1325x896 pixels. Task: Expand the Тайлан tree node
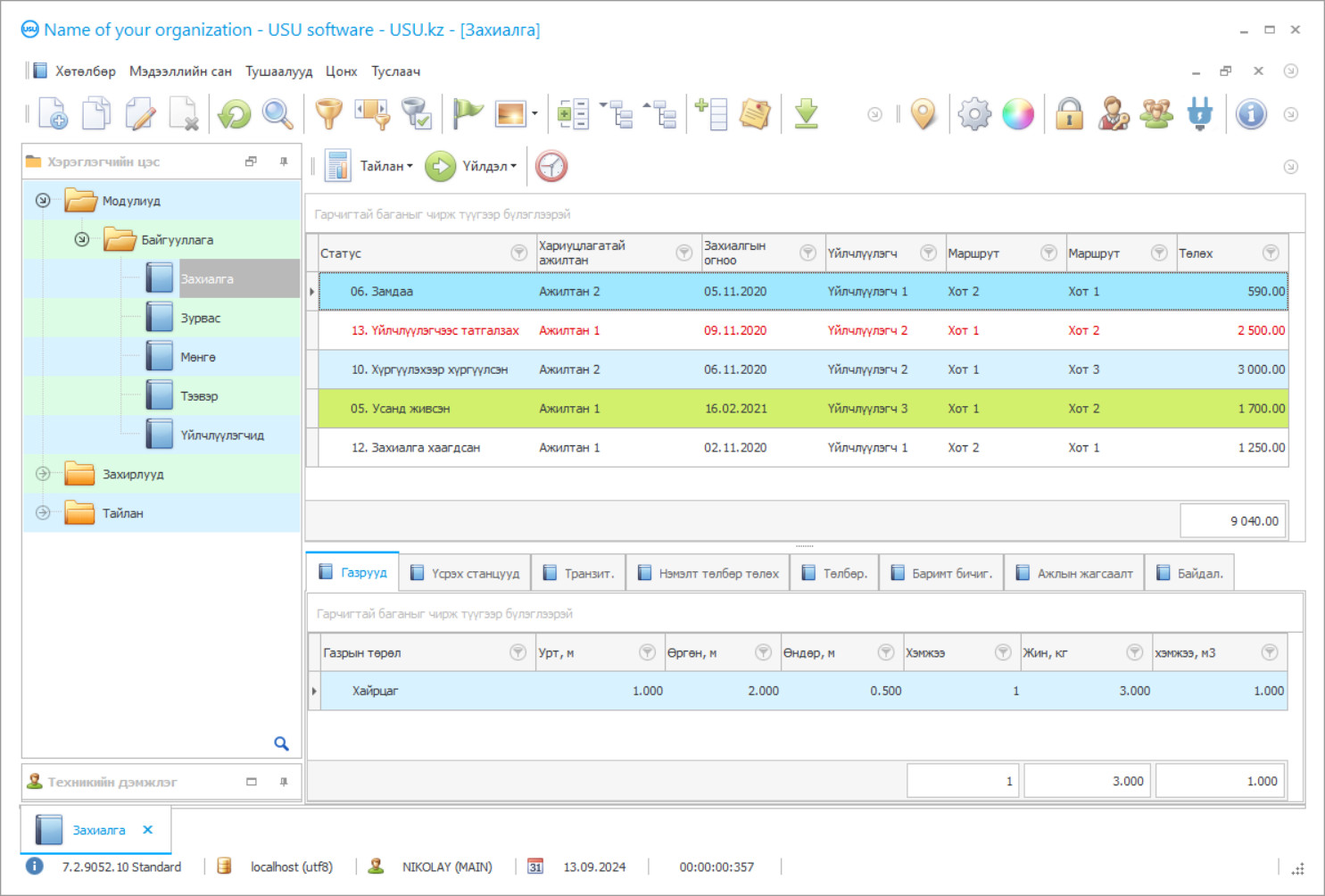click(43, 513)
